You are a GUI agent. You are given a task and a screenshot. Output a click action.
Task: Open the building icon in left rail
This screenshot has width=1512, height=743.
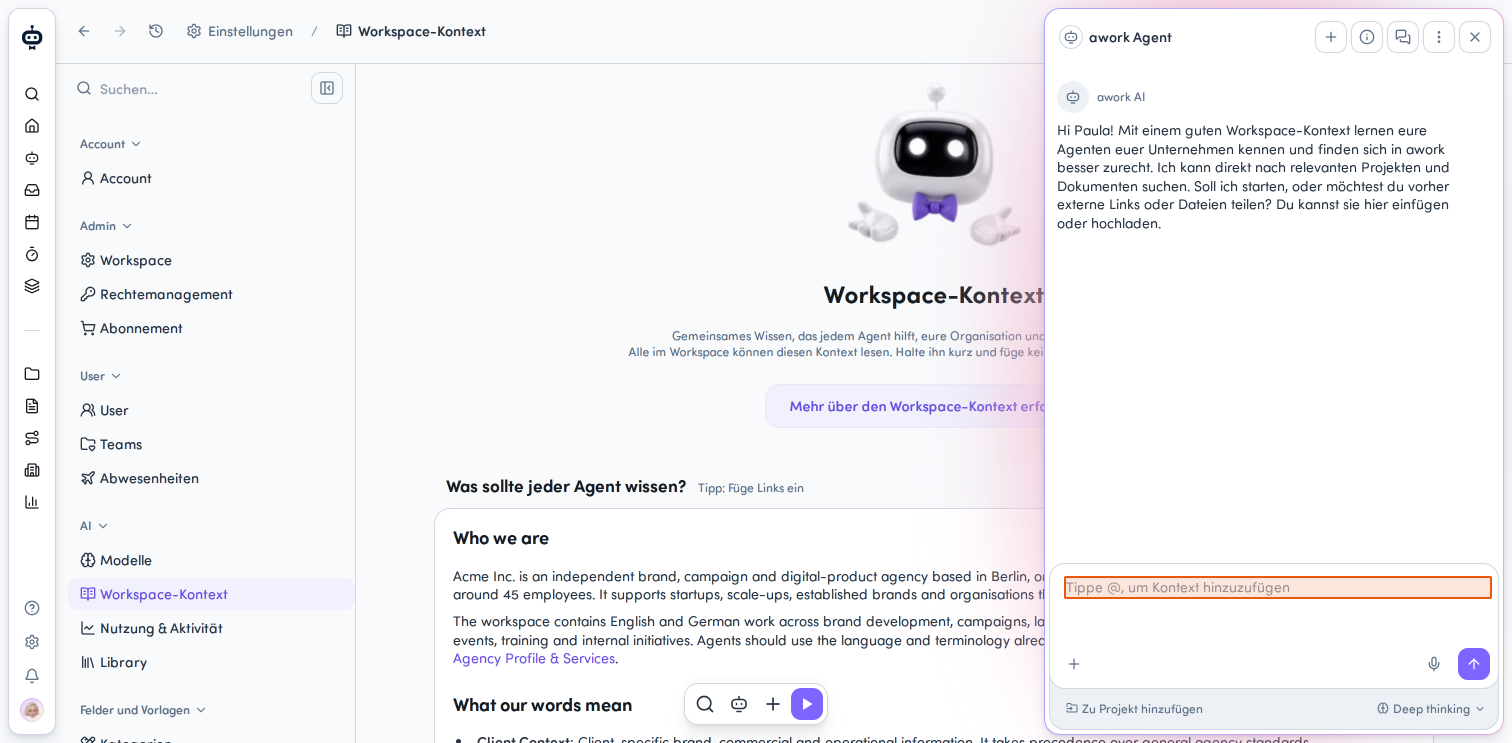(x=32, y=470)
